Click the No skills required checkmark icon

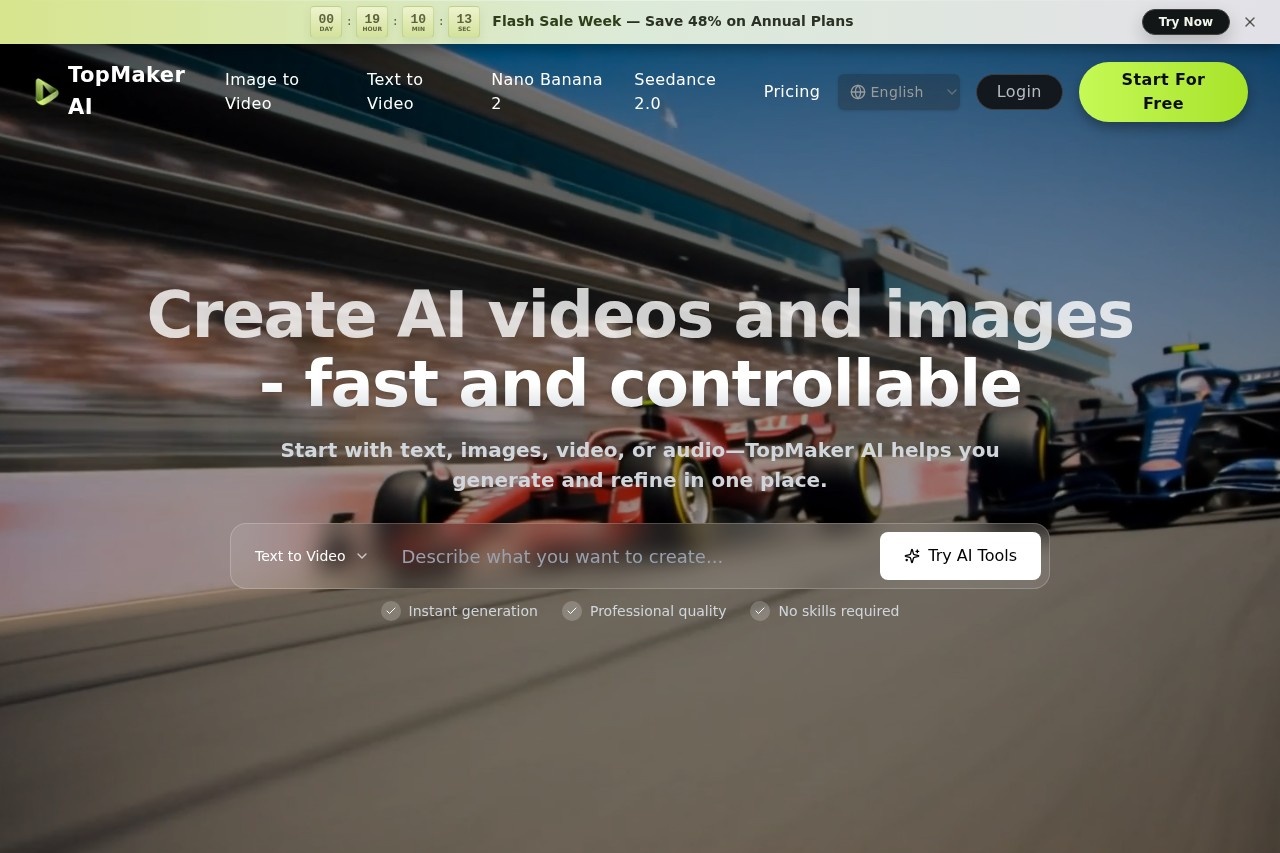click(x=760, y=611)
